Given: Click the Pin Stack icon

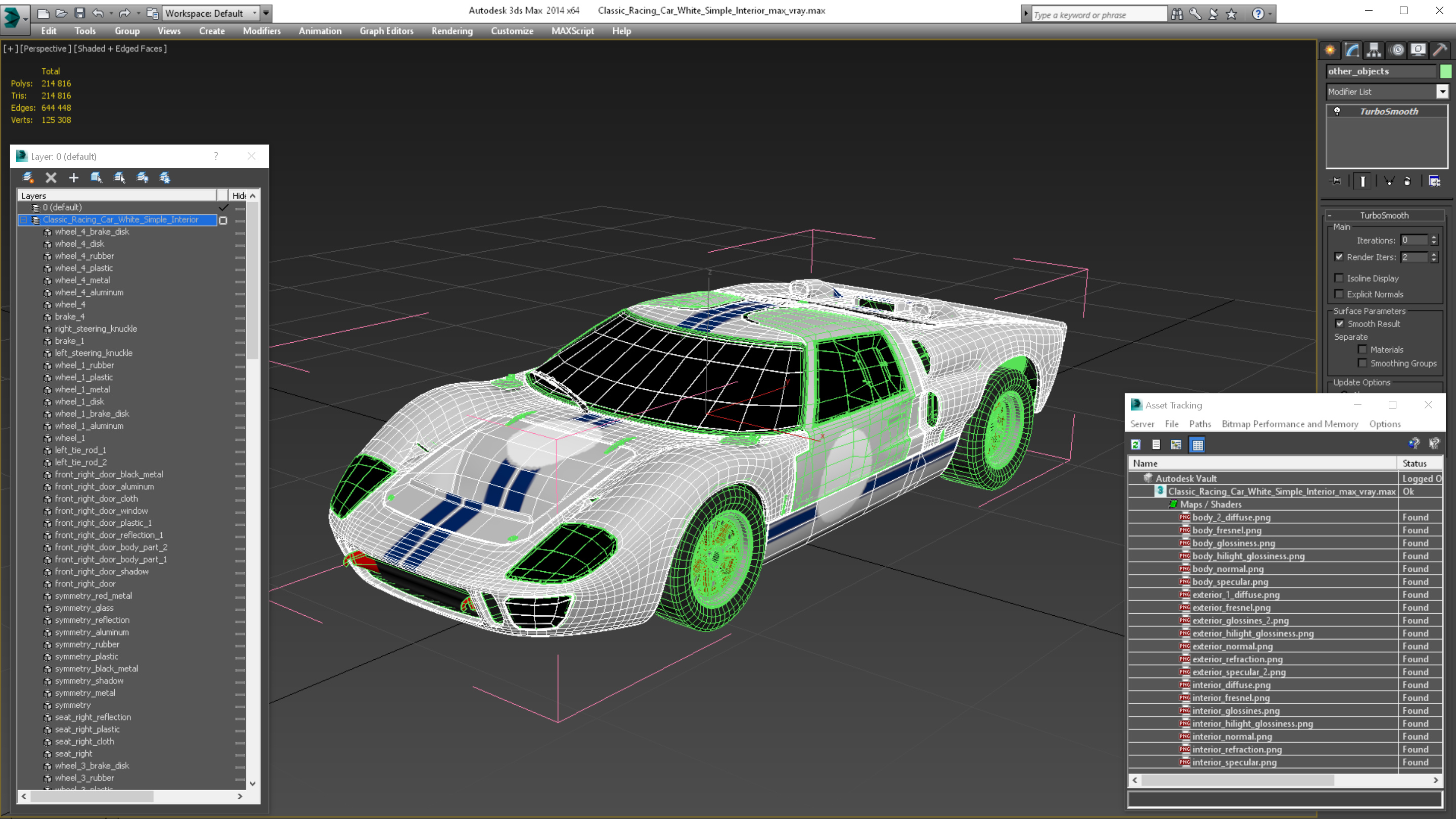Looking at the screenshot, I should pos(1336,181).
